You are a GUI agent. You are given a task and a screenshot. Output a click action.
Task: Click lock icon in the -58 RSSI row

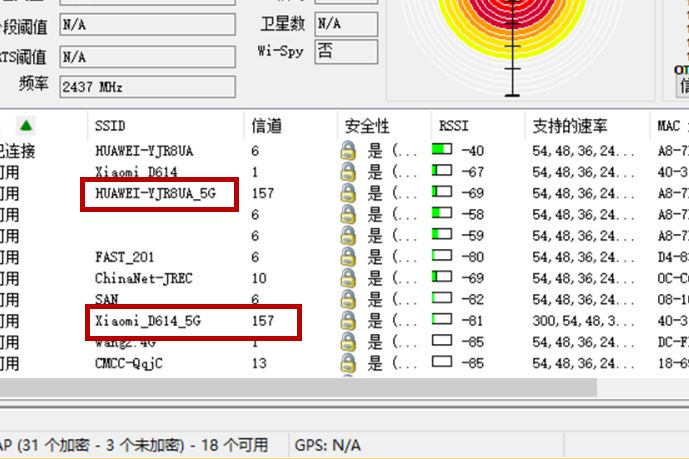click(348, 214)
